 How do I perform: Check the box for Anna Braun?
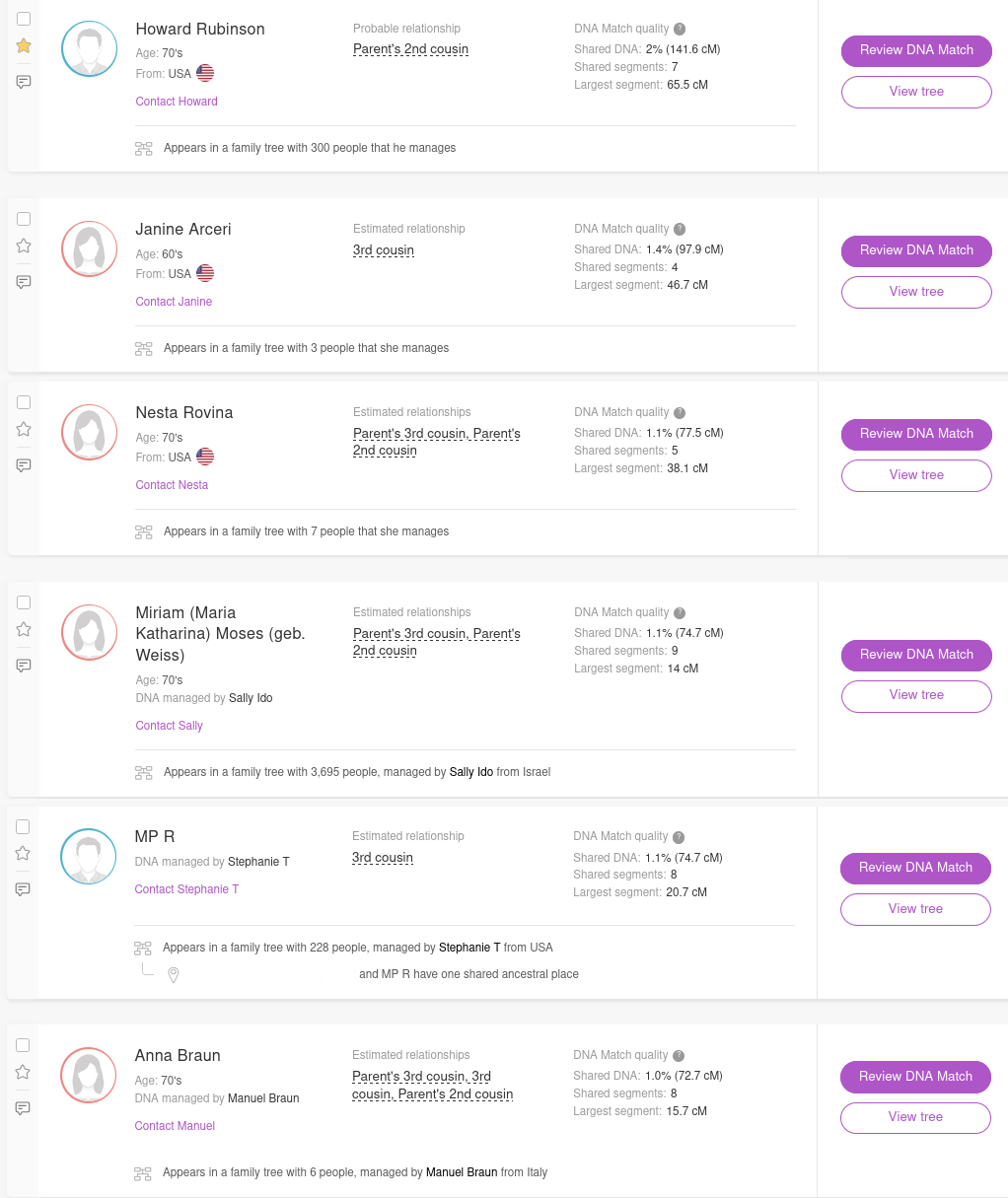click(24, 1045)
